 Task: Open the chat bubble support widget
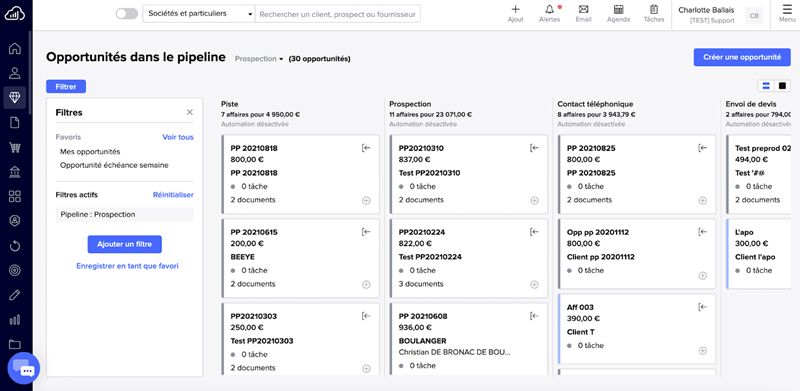(23, 368)
